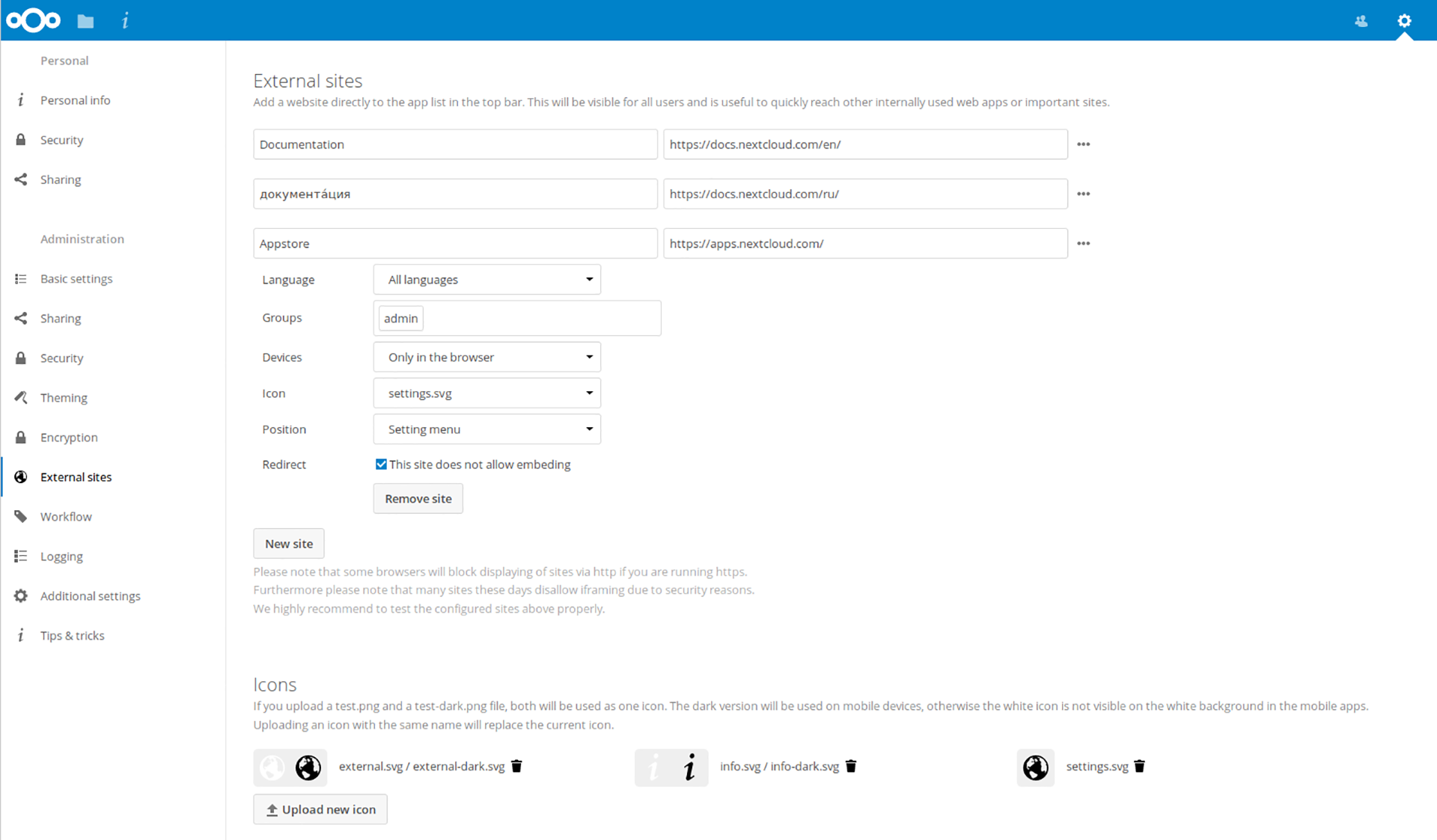This screenshot has width=1437, height=840.
Task: Open the Position dropdown
Action: [486, 429]
